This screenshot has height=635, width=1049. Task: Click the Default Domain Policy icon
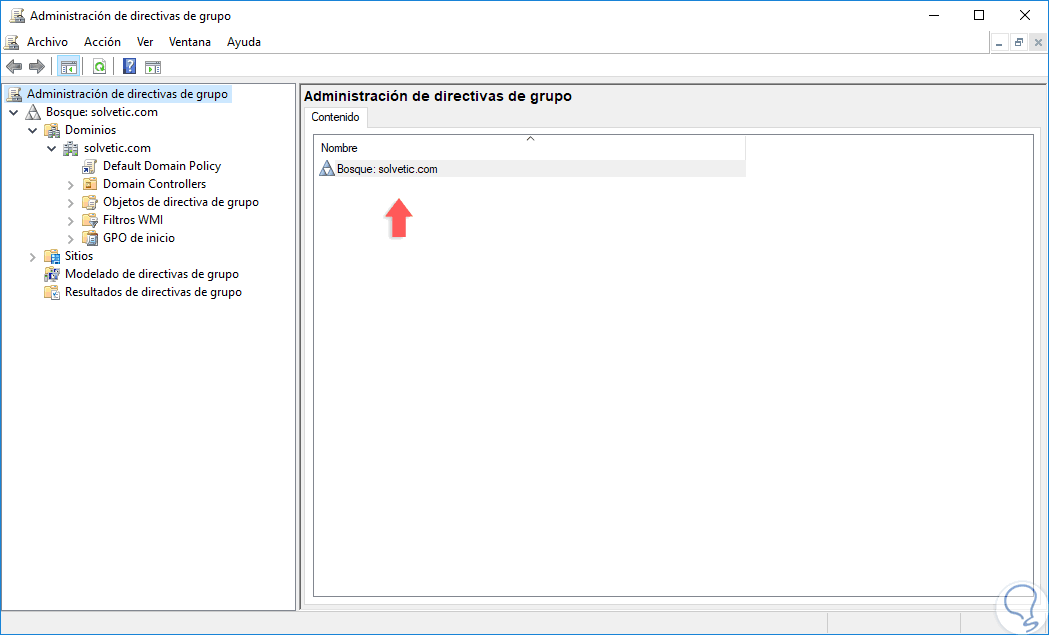[x=90, y=167]
